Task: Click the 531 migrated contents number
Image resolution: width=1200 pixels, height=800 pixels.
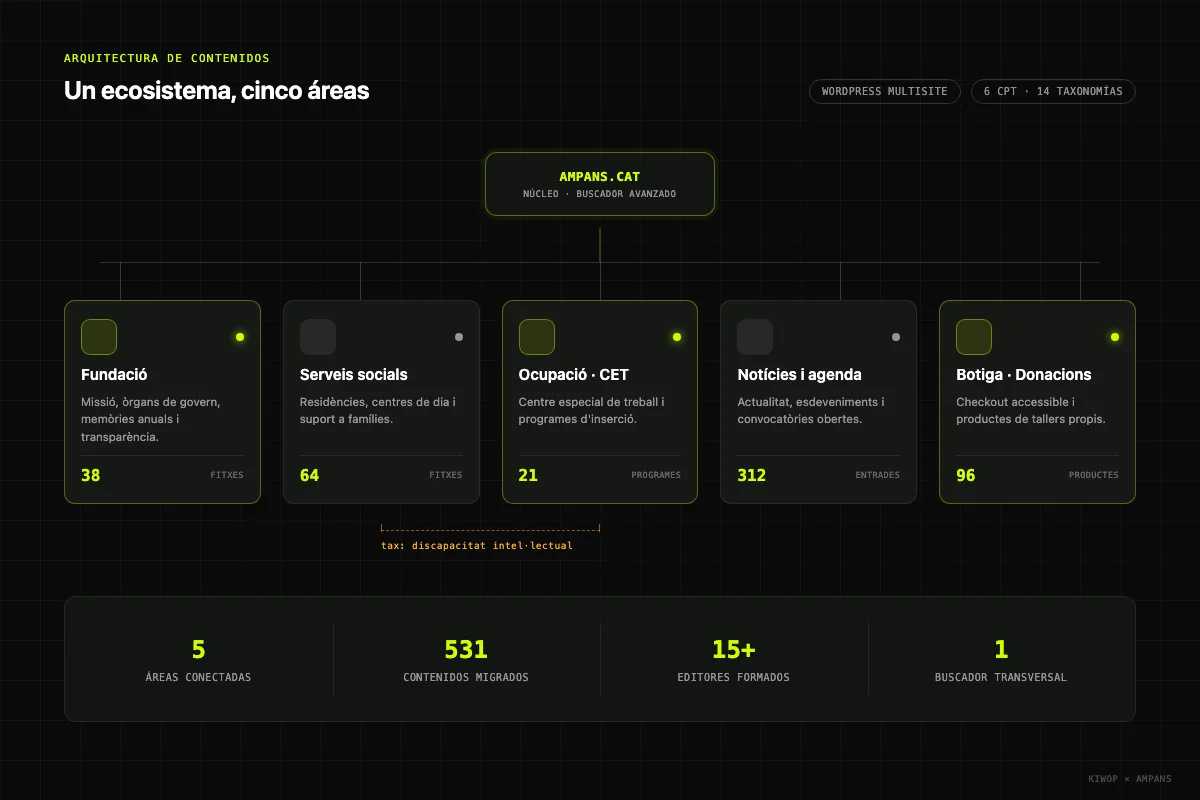Action: [466, 650]
